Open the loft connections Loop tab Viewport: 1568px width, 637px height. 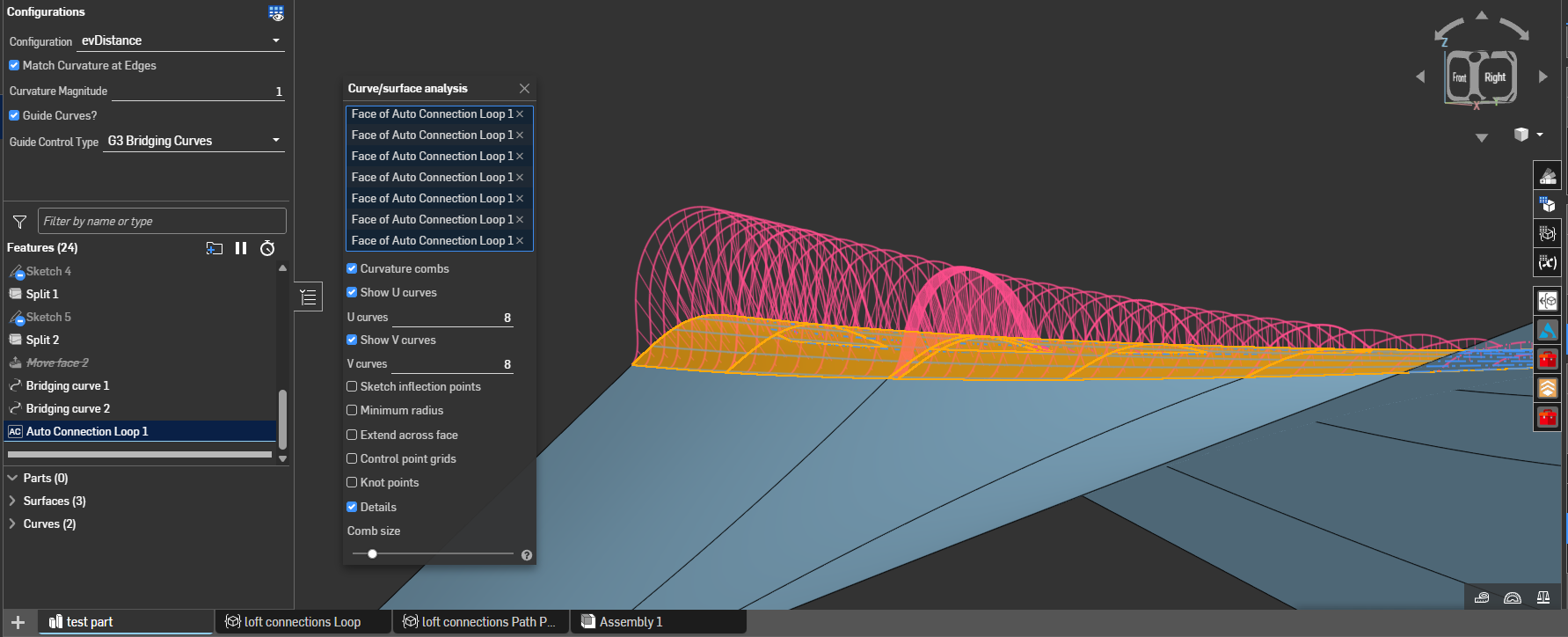pyautogui.click(x=302, y=622)
